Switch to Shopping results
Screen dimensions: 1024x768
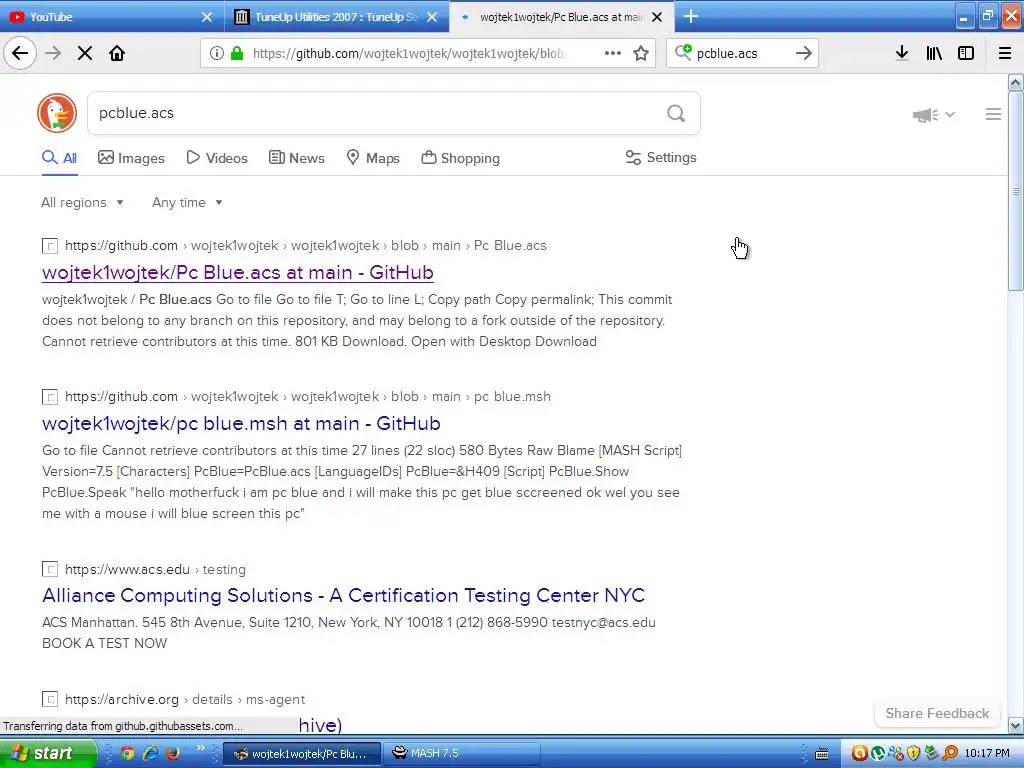pyautogui.click(x=460, y=158)
